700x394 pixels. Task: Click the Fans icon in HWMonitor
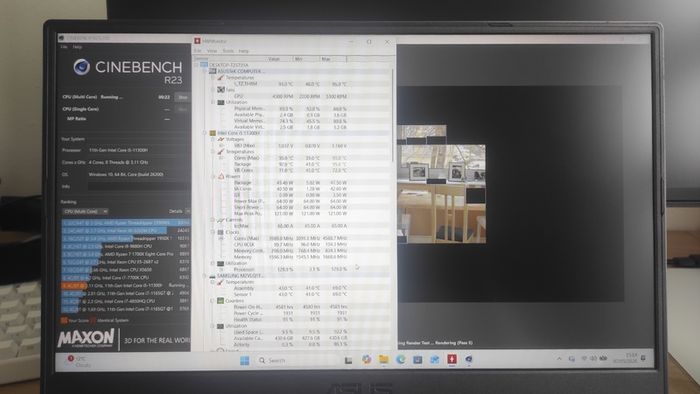221,90
